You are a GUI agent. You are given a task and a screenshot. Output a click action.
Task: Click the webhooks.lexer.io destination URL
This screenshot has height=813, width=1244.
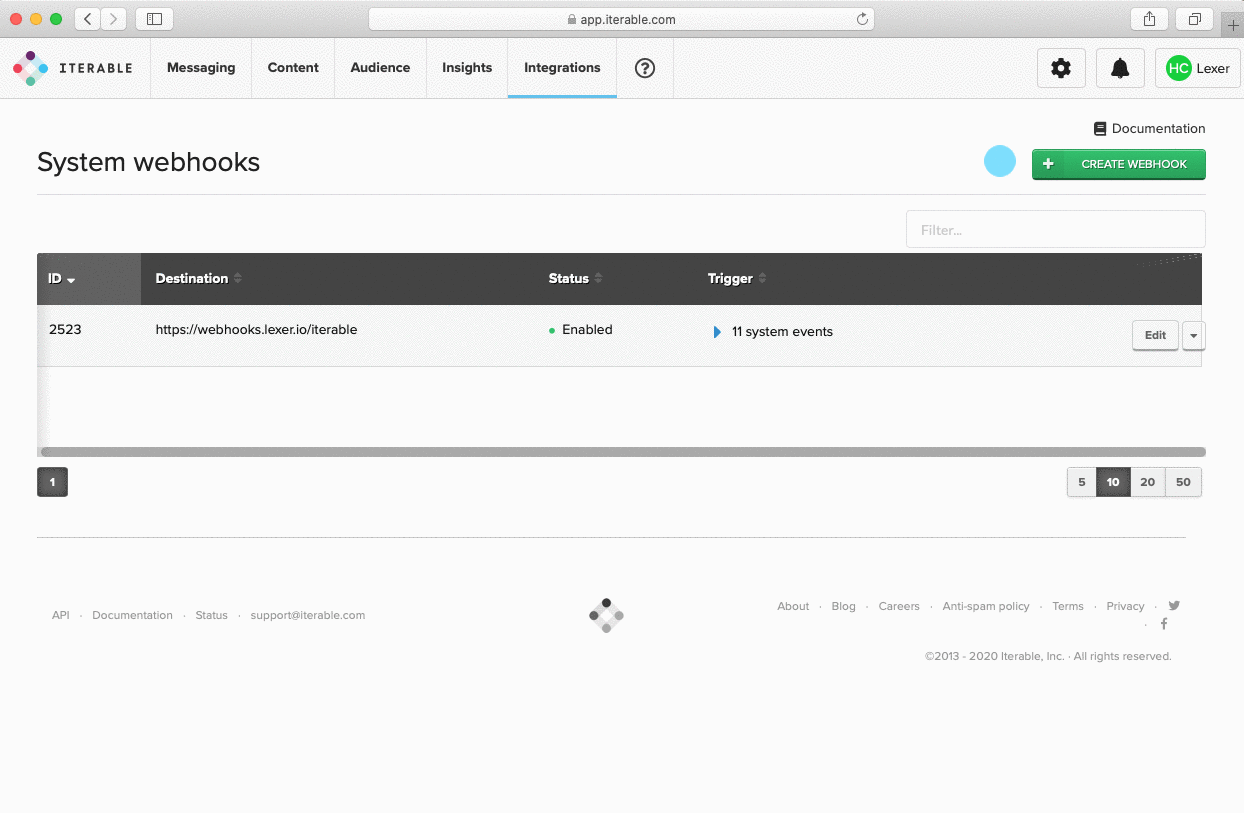[x=256, y=330]
